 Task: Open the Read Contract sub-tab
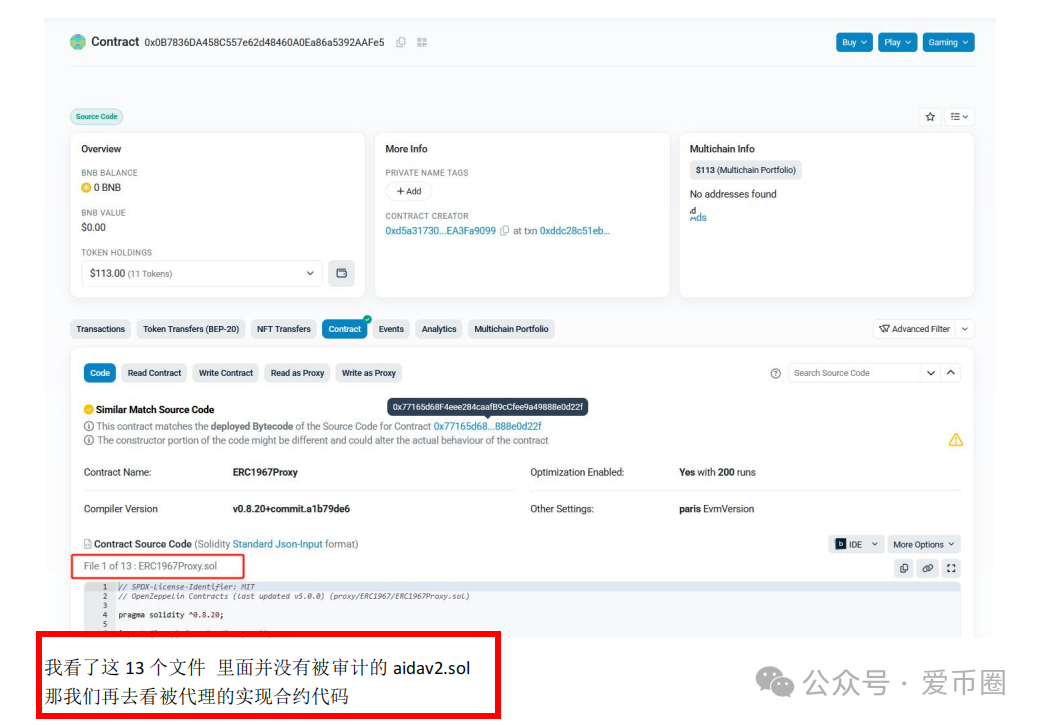pyautogui.click(x=154, y=373)
